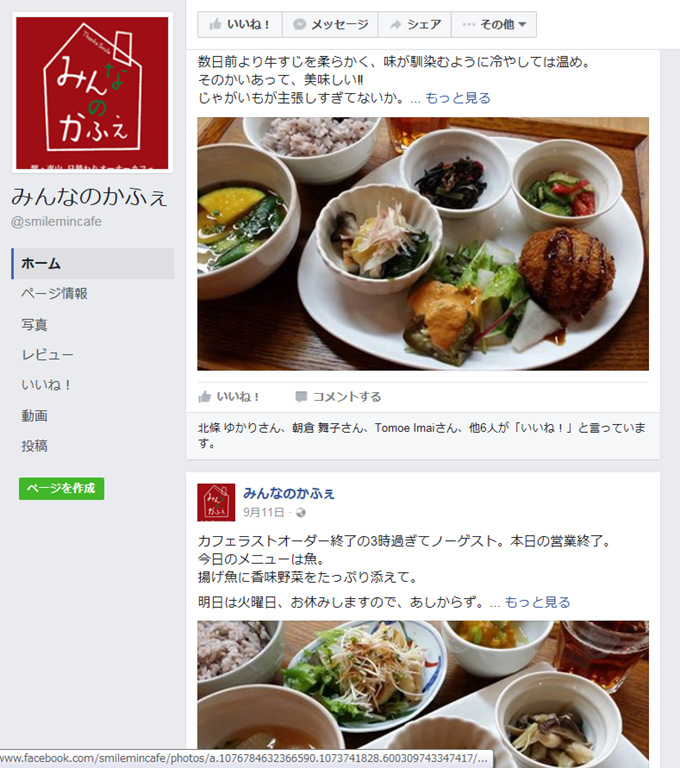This screenshot has width=680, height=768.
Task: Open the 写真 sidebar item
Action: click(x=34, y=324)
